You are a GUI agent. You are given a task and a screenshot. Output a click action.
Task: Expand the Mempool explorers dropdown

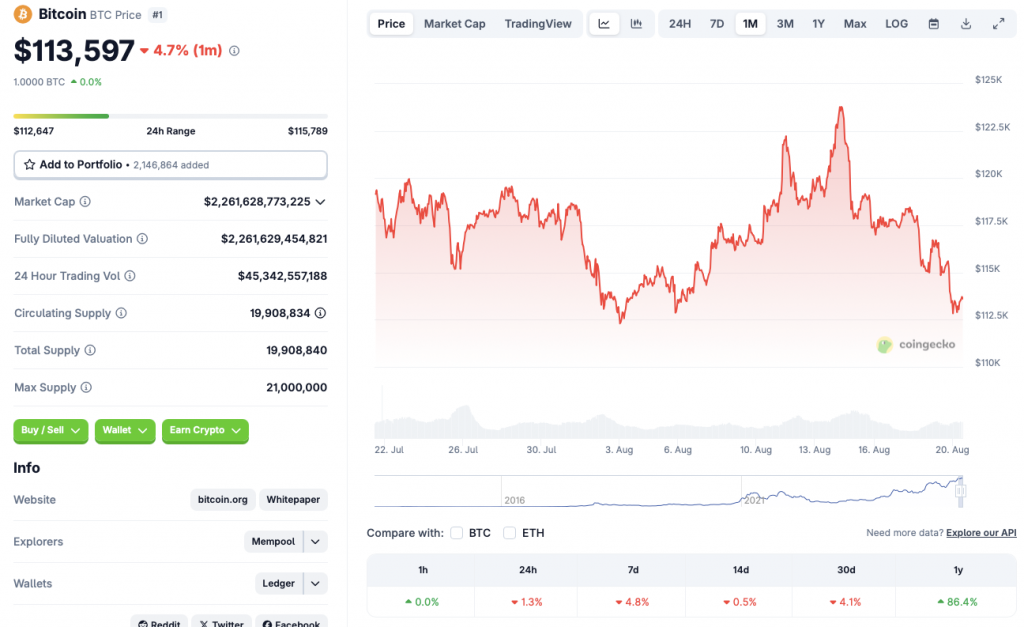pyautogui.click(x=316, y=541)
